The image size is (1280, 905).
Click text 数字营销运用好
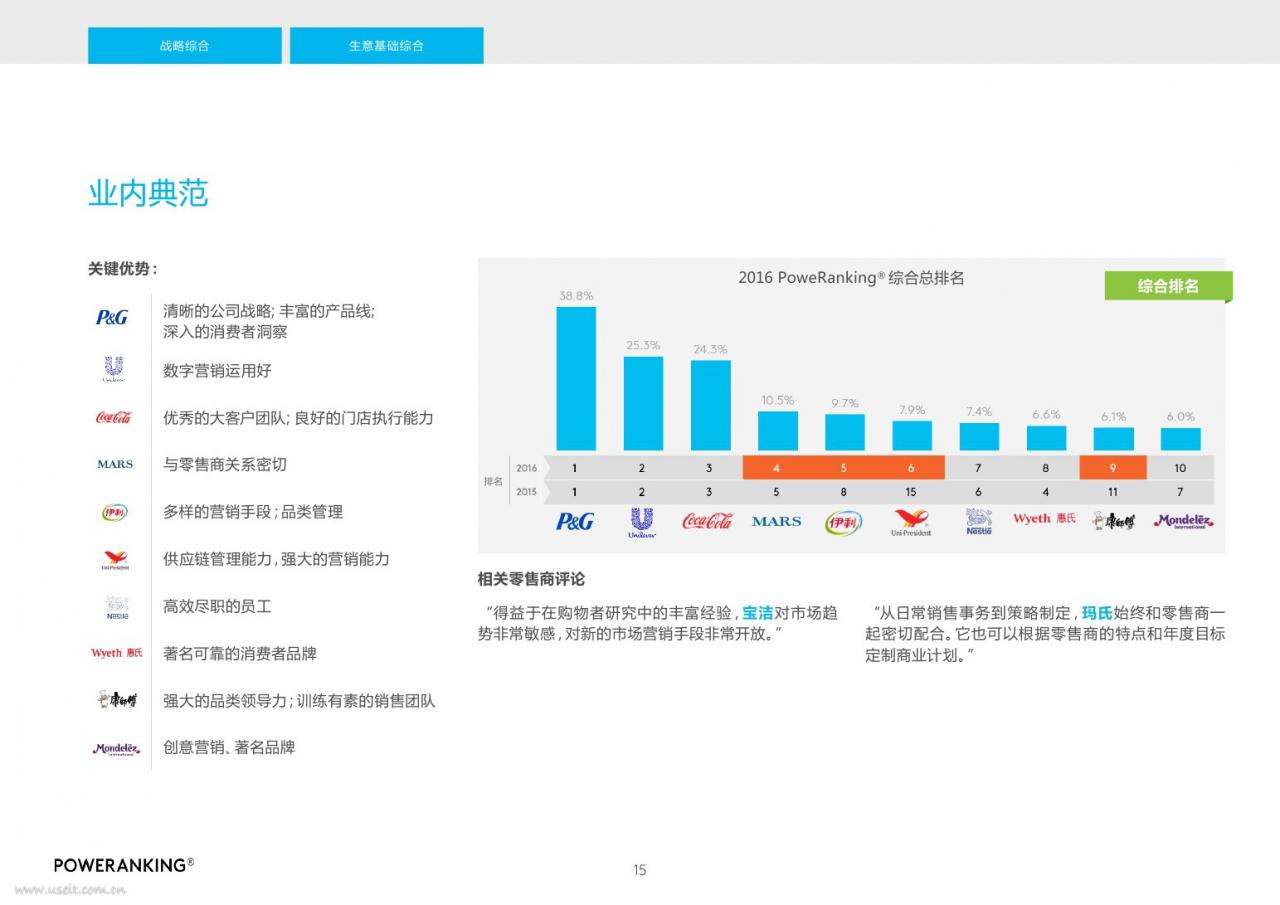(x=217, y=371)
